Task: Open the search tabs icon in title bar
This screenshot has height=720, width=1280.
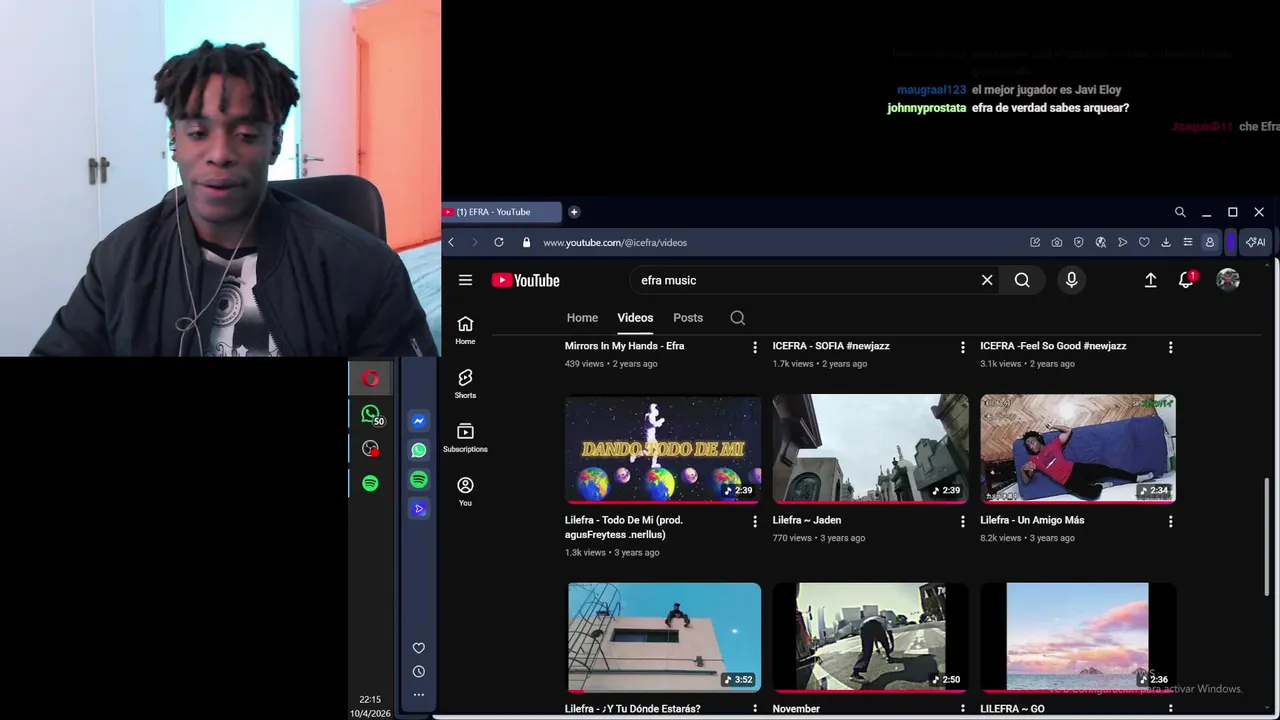Action: click(1180, 212)
